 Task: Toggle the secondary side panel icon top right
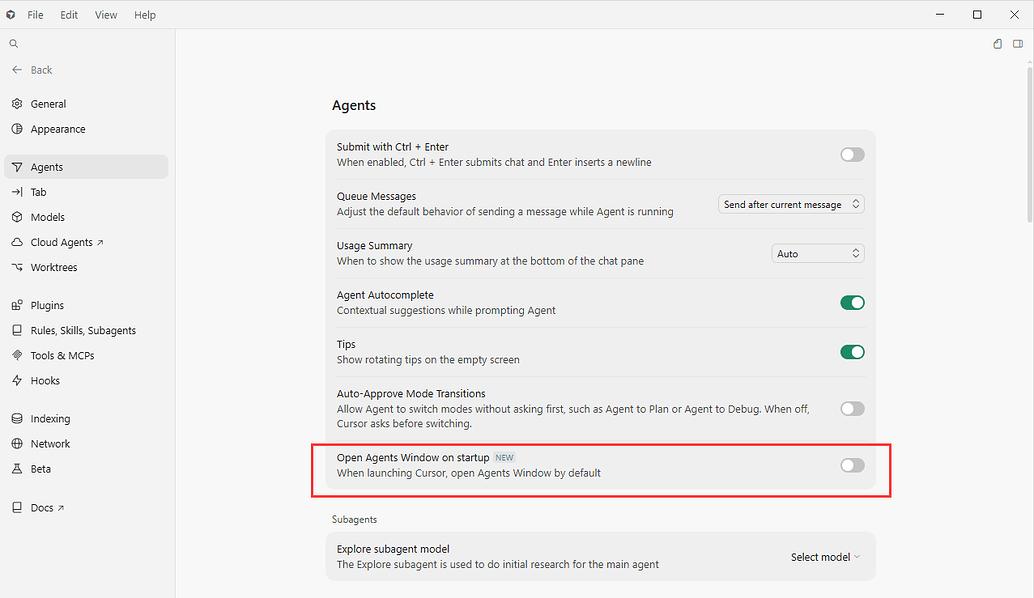pos(1018,44)
